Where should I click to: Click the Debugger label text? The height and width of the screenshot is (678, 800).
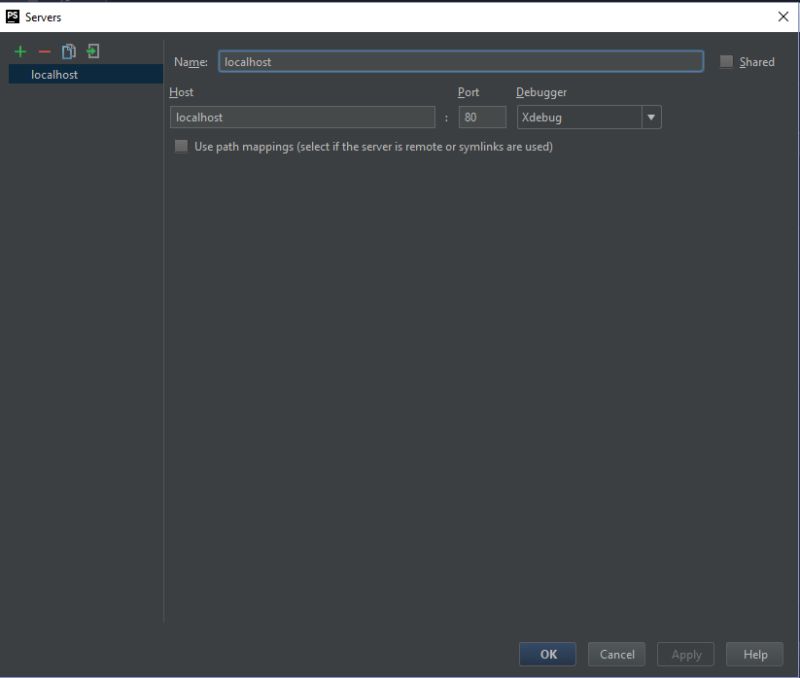pos(541,92)
